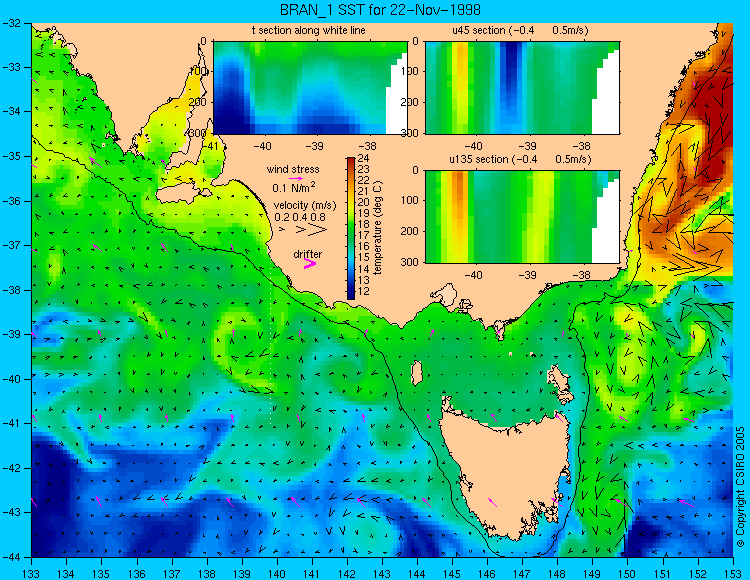This screenshot has width=750, height=580.
Task: Click longitude axis label '153'
Action: pos(733,572)
